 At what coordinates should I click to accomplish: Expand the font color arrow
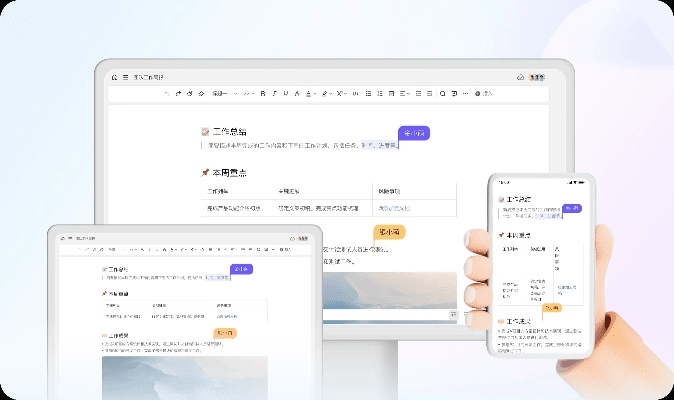[315, 94]
